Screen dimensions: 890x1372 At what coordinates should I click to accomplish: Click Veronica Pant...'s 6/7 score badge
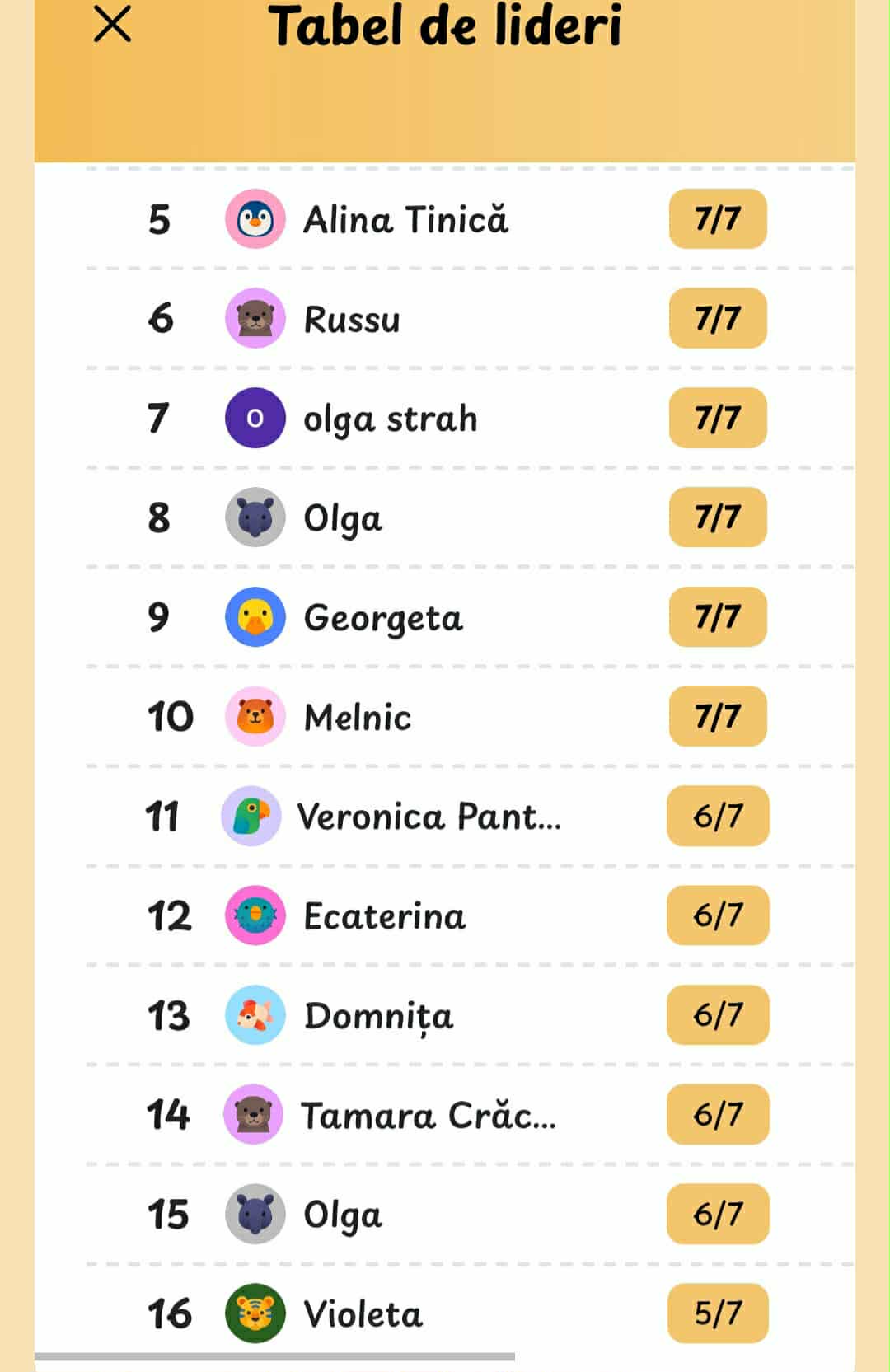pyautogui.click(x=718, y=817)
